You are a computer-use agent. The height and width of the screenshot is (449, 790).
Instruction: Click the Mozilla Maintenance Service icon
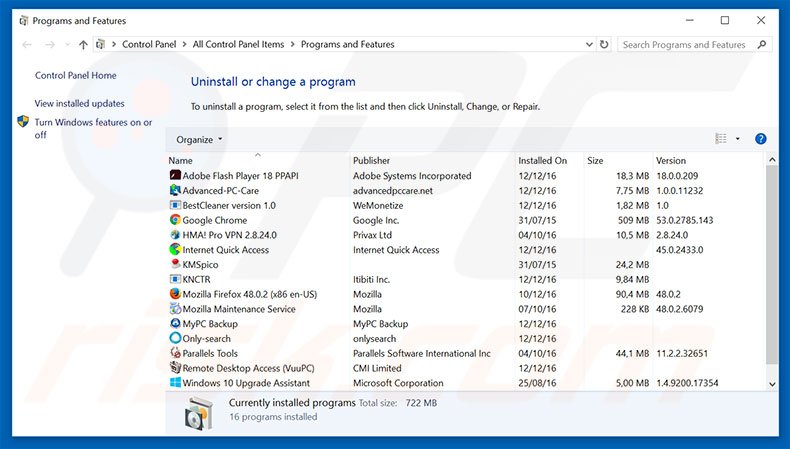[x=175, y=308]
